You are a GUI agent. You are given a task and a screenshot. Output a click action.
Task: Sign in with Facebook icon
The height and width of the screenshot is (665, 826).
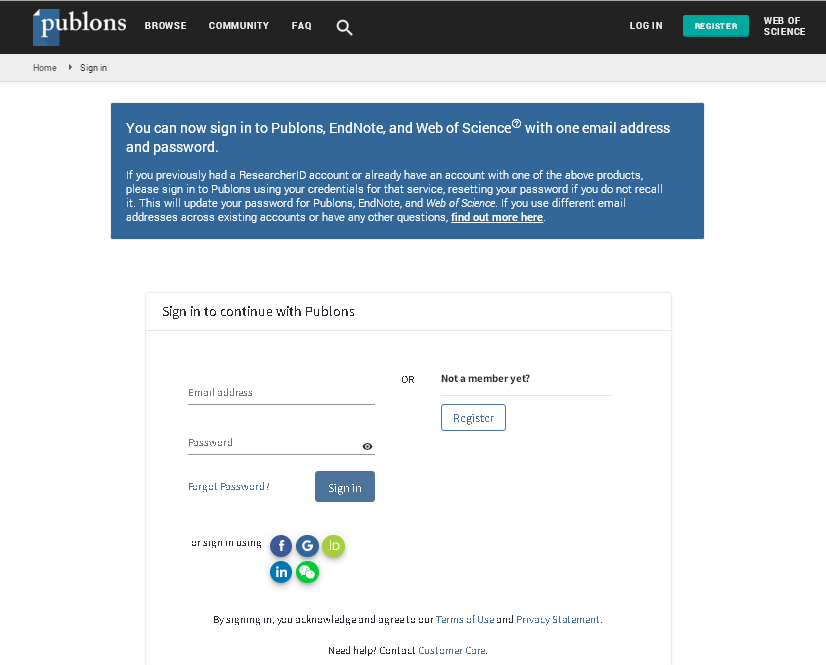[281, 546]
